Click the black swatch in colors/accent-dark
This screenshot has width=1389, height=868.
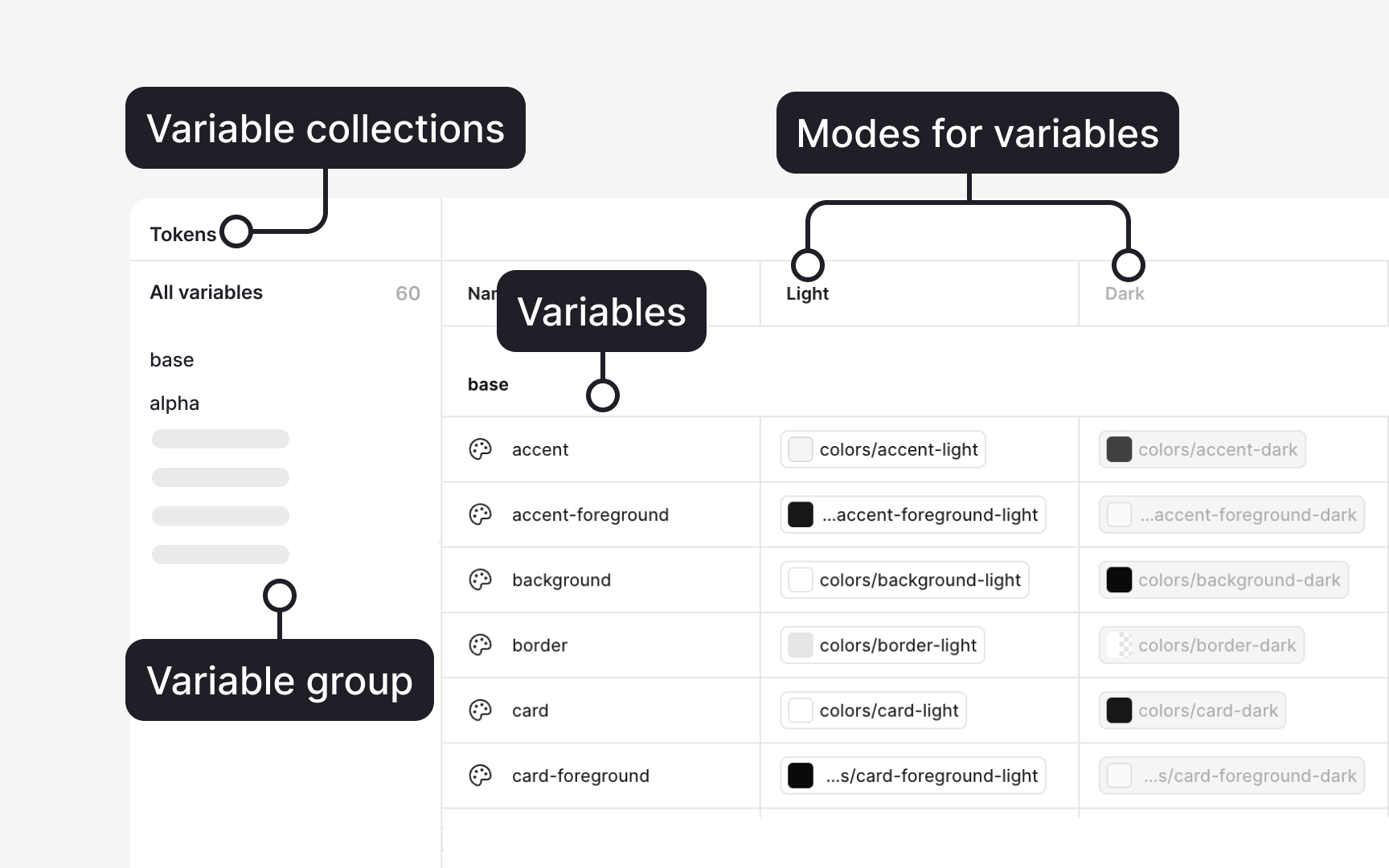pyautogui.click(x=1119, y=449)
